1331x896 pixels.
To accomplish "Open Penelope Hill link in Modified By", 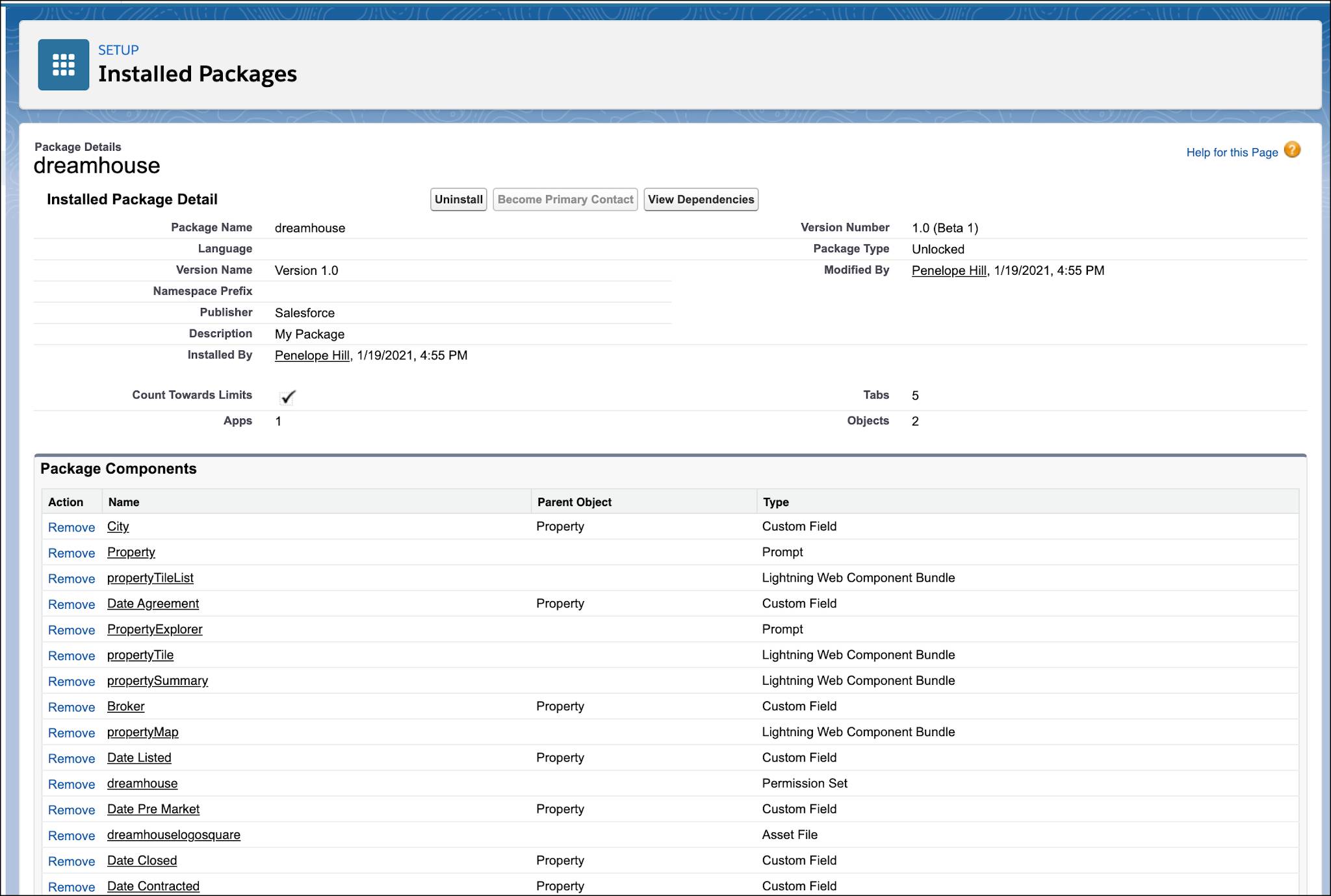I will click(949, 270).
